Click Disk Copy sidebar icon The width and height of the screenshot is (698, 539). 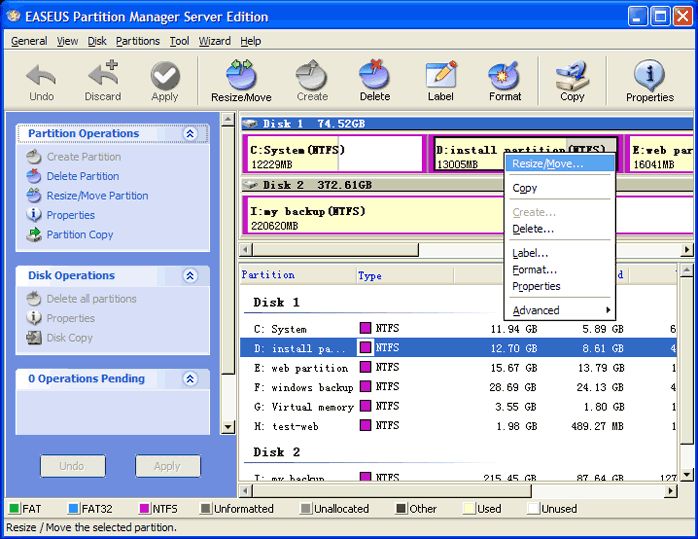tap(34, 337)
